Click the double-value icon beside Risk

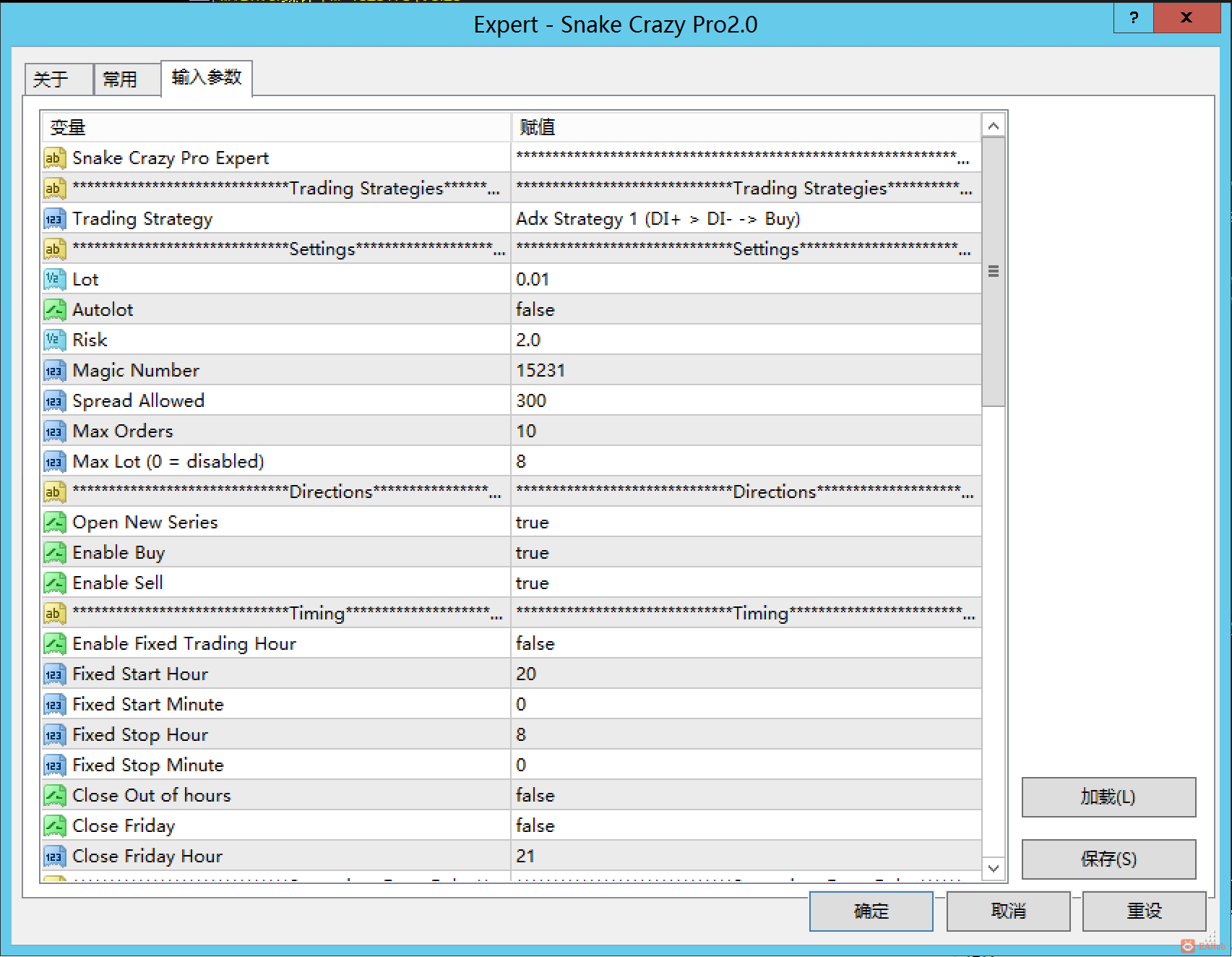click(x=55, y=340)
